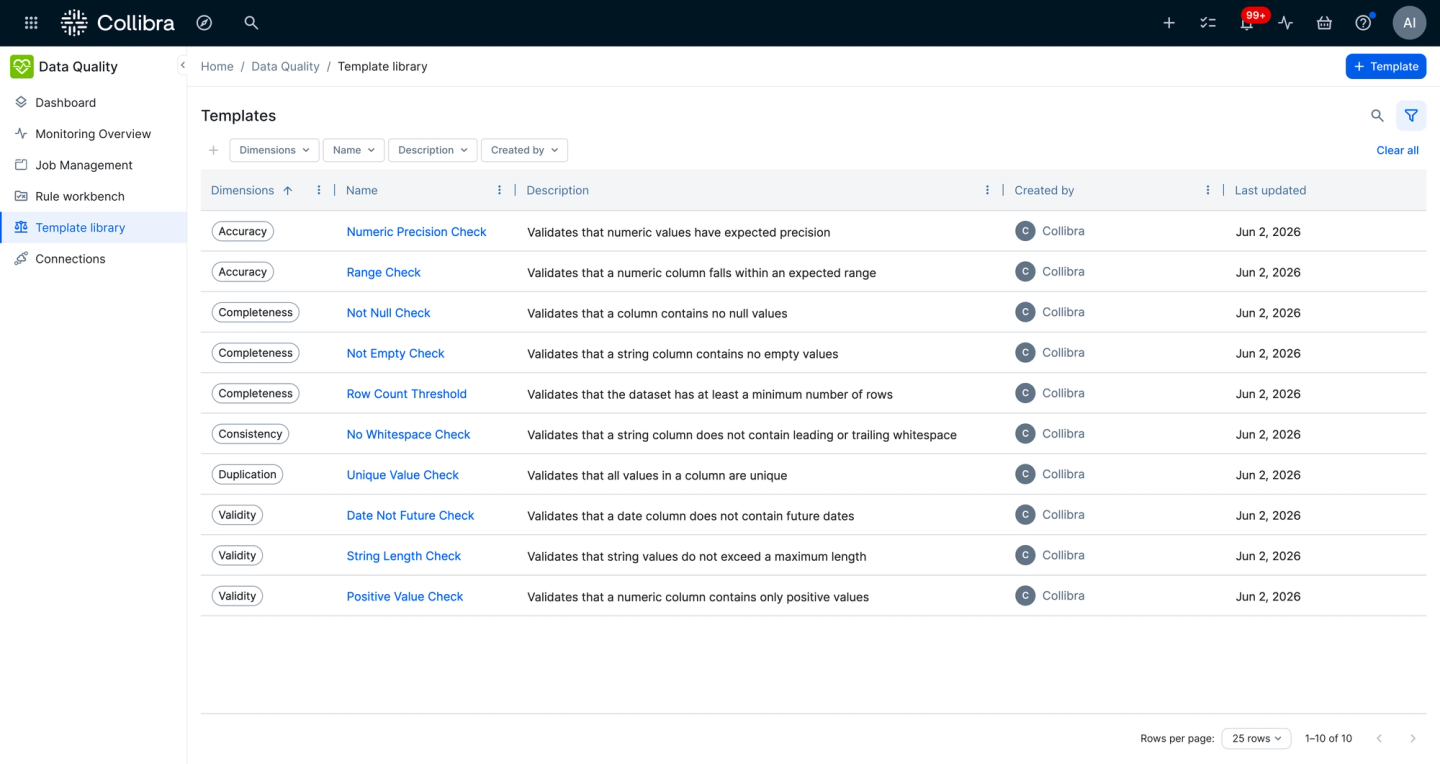The image size is (1440, 764).
Task: Click the + Template button
Action: (1385, 66)
